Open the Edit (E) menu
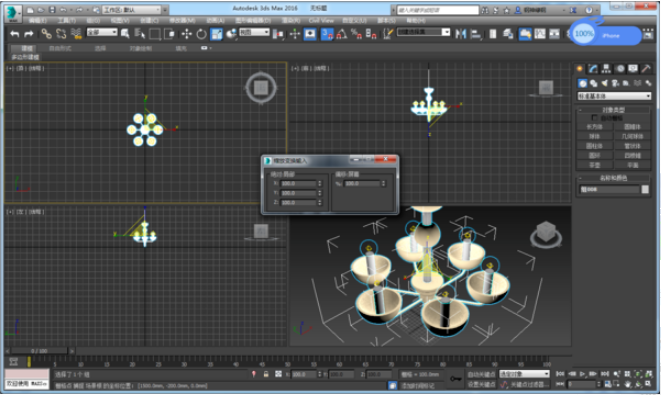661x395 pixels. click(x=38, y=20)
